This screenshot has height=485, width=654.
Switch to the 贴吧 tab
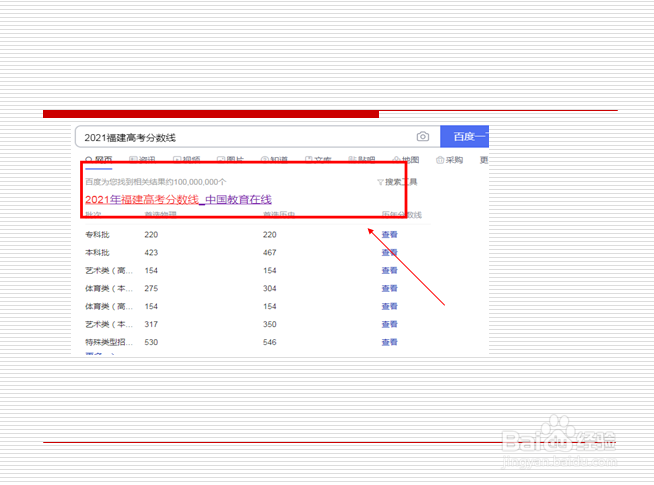[x=362, y=159]
